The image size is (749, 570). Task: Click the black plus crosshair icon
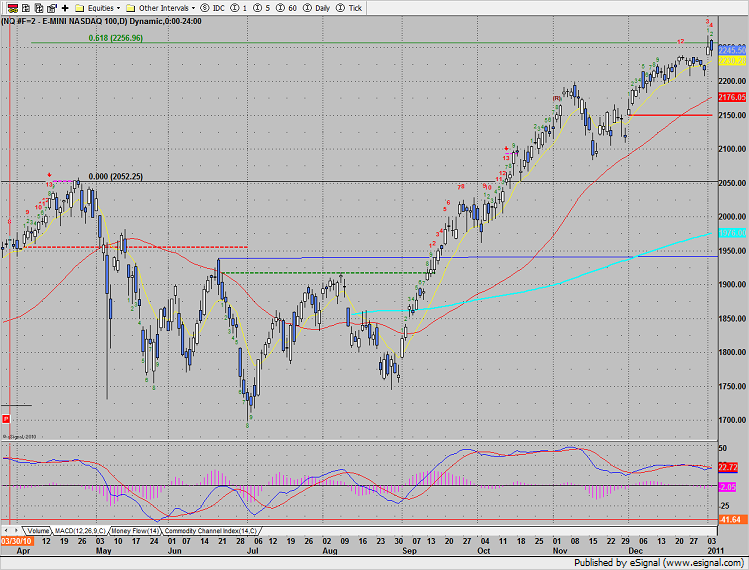pyautogui.click(x=65, y=8)
